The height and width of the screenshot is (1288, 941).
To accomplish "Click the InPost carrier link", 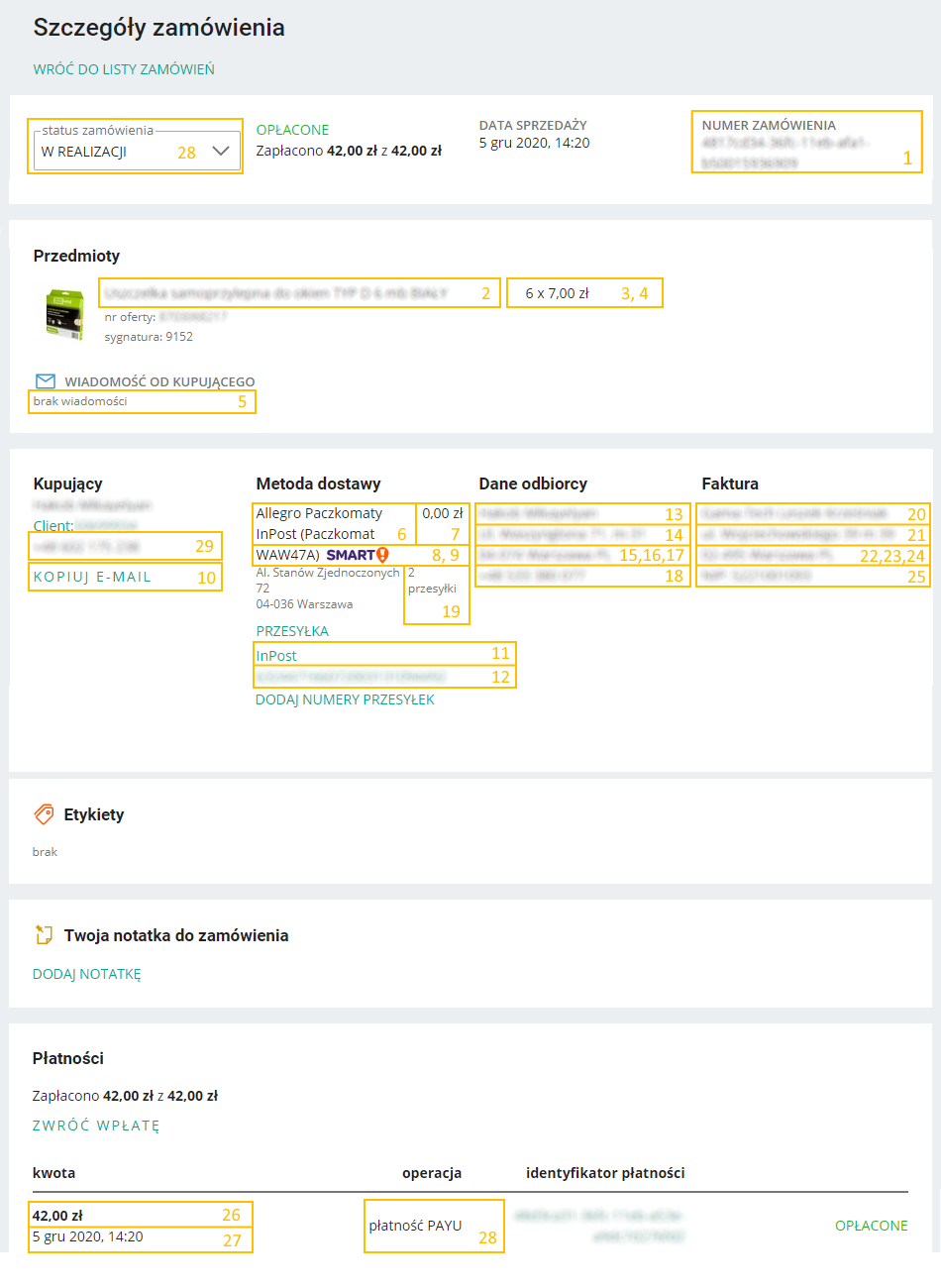I will point(276,656).
